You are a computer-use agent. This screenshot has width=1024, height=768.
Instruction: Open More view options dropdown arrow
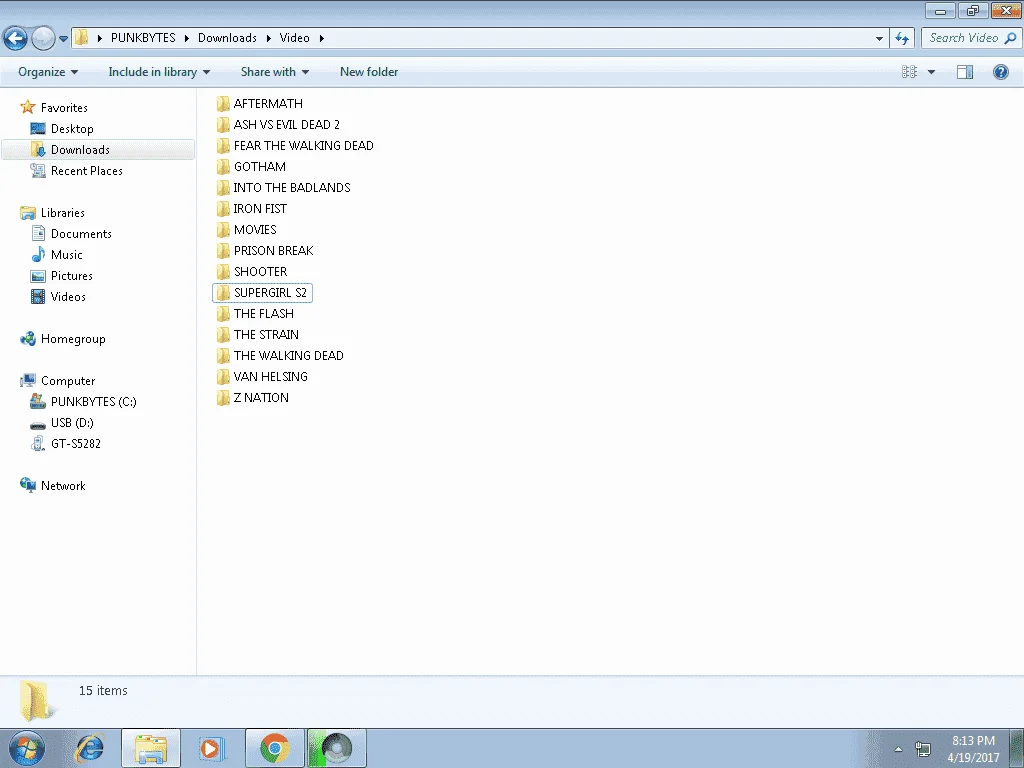(931, 72)
